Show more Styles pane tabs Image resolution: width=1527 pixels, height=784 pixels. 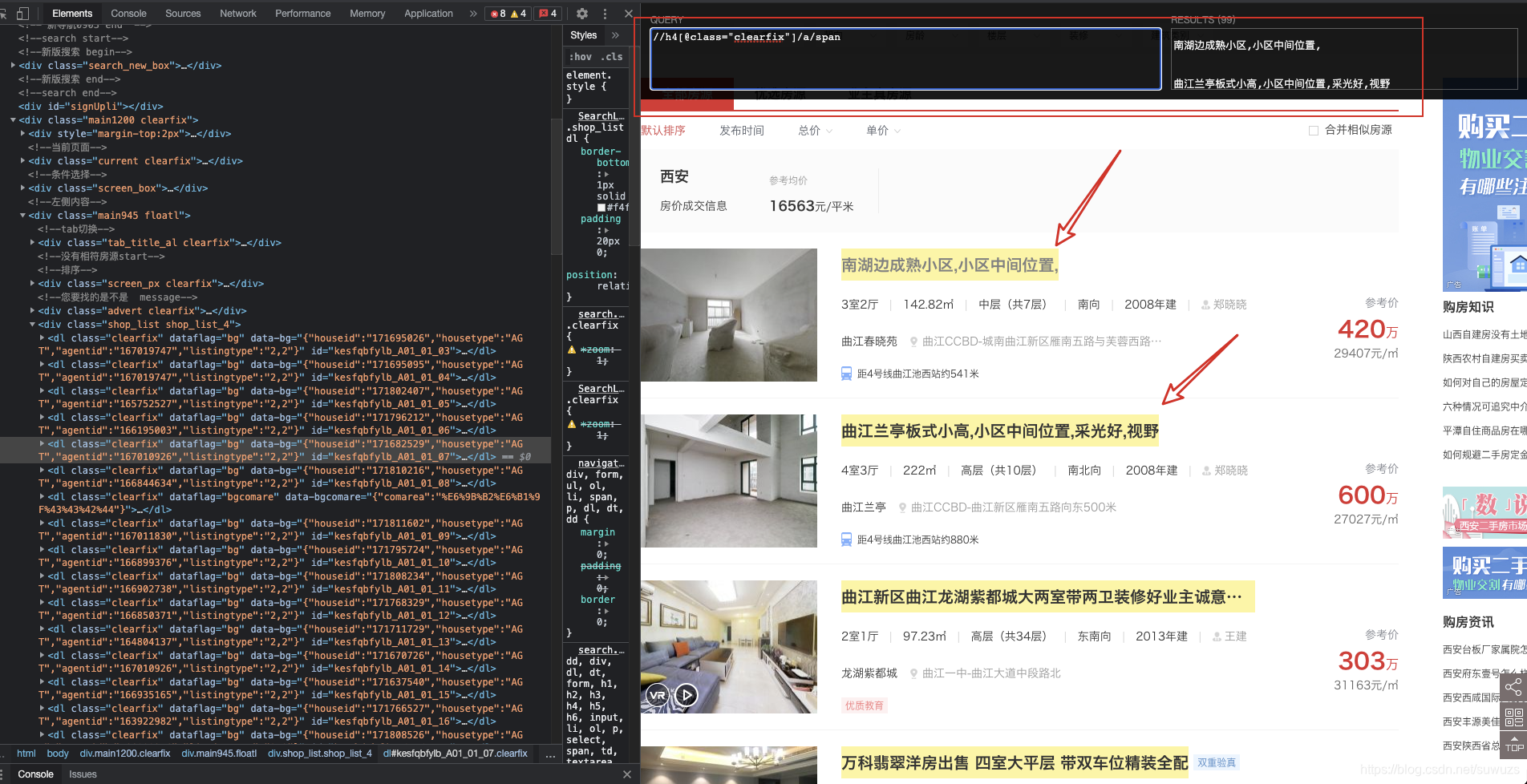click(x=615, y=35)
